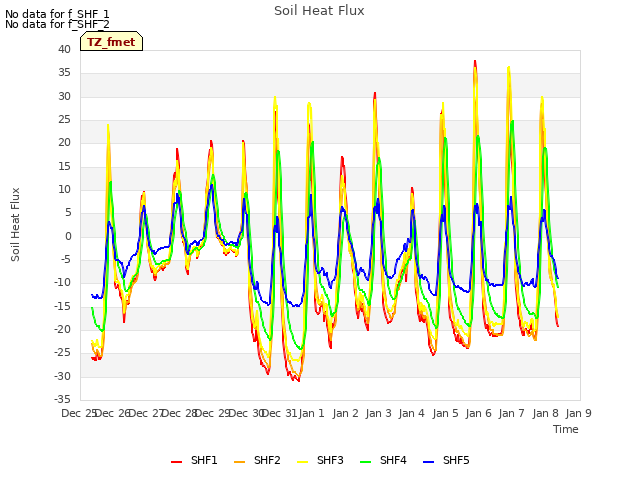The image size is (640, 480).
Task: Click the vertical 'Soil Heat Flux' axis label
Action: pyautogui.click(x=15, y=224)
